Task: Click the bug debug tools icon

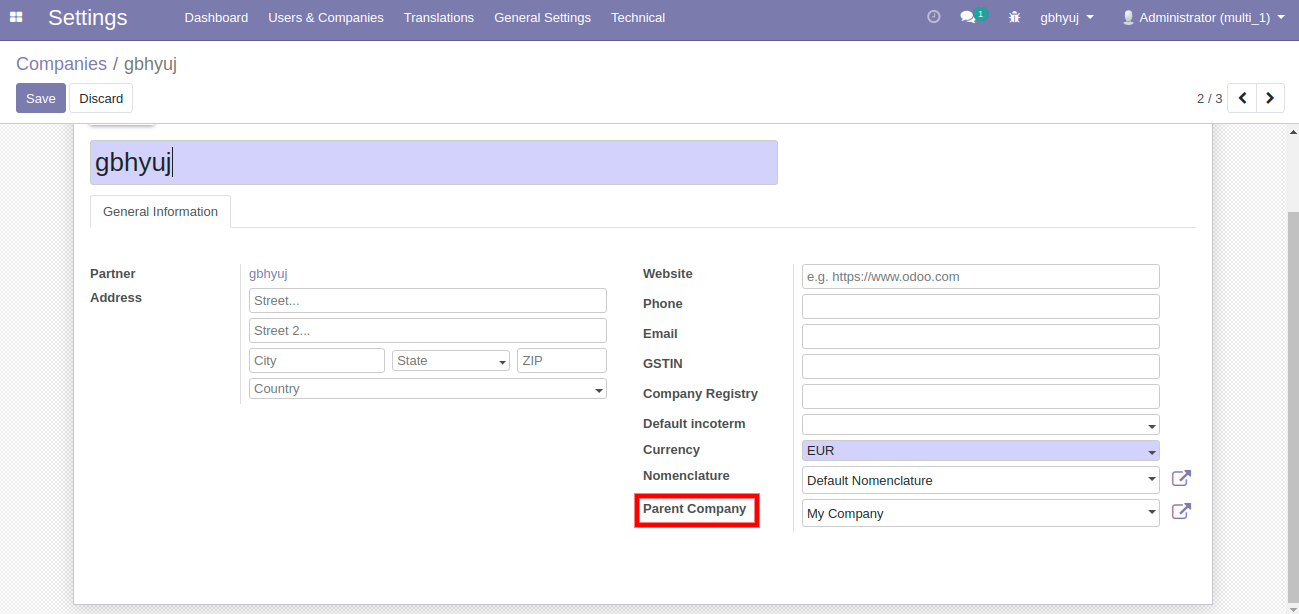Action: pyautogui.click(x=1014, y=18)
